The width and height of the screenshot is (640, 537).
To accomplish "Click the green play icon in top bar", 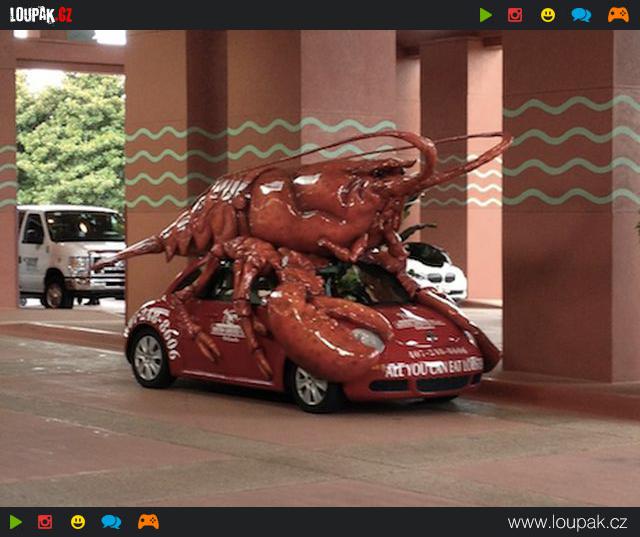I will [x=485, y=15].
